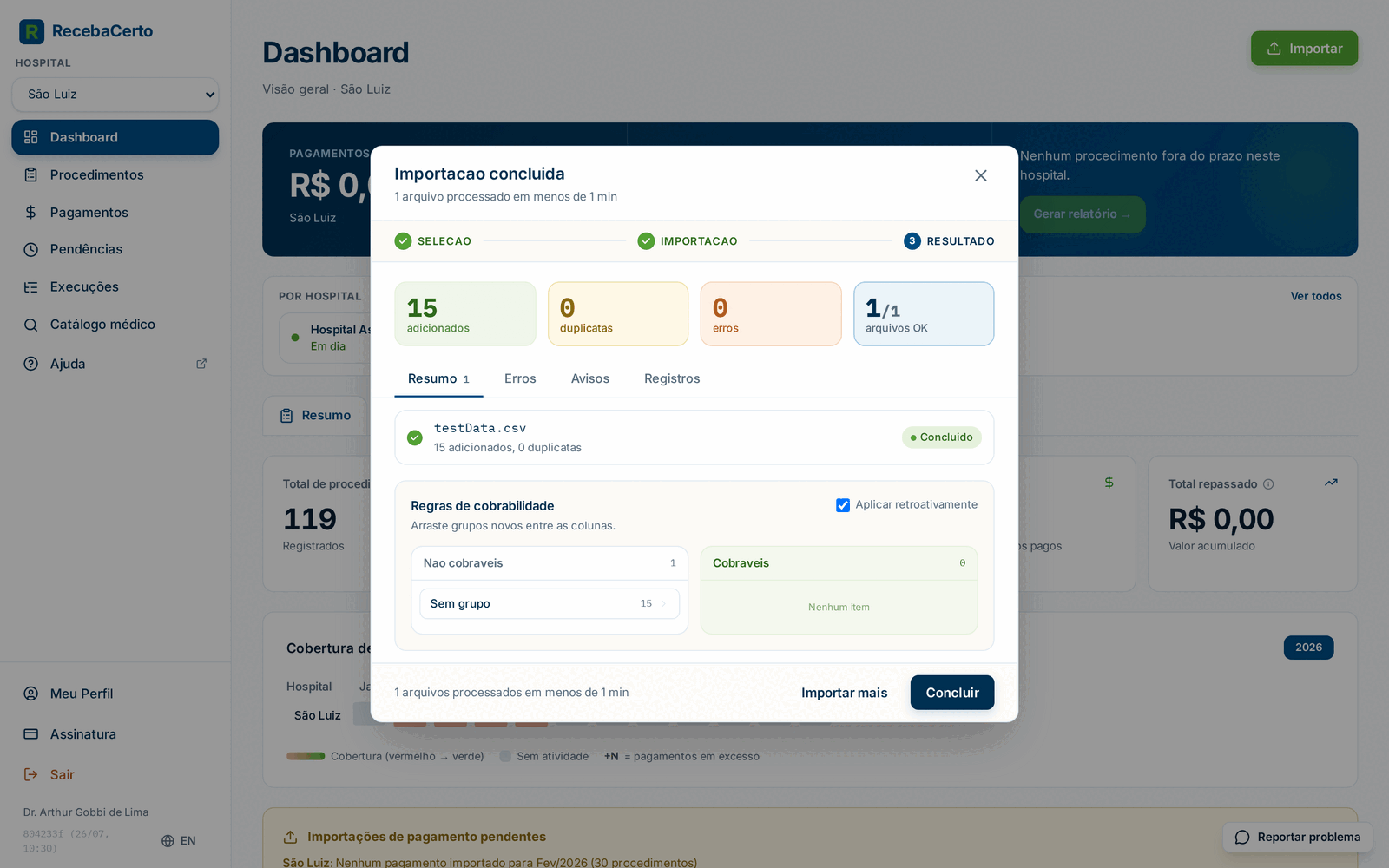Click the Assinatura card icon

click(31, 734)
